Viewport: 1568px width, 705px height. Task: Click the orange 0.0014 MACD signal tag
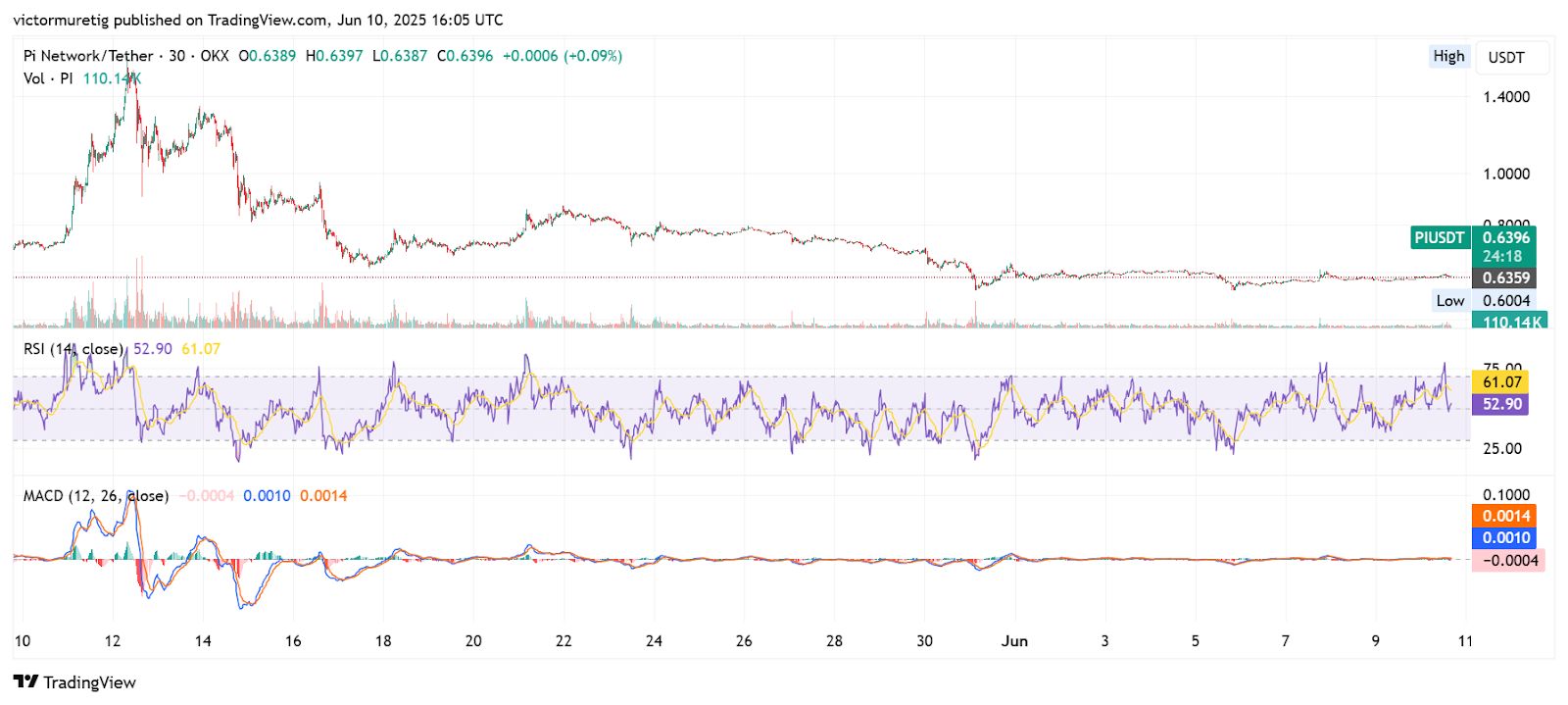point(1504,516)
